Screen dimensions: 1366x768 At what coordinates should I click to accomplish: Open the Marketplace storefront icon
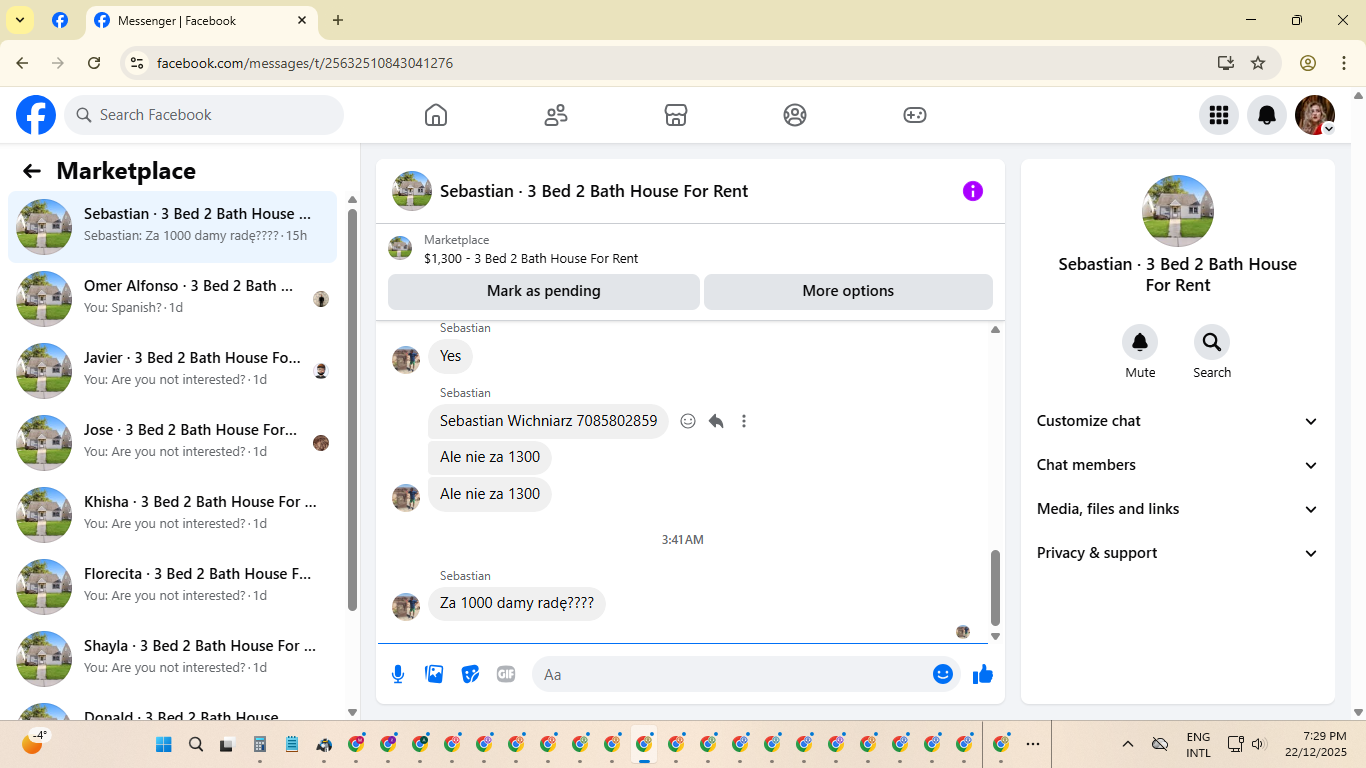click(676, 115)
